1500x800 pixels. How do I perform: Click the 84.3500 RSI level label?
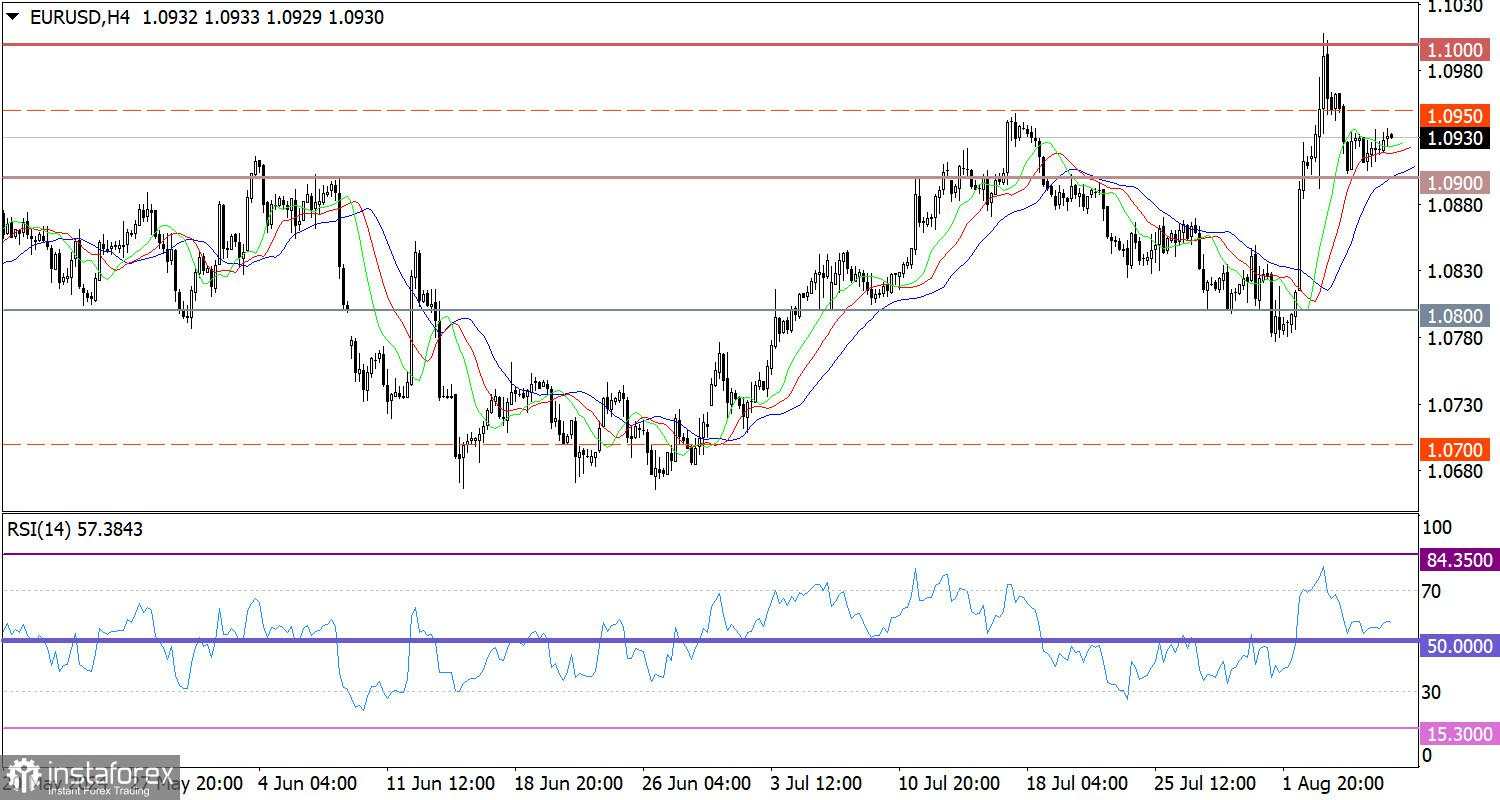pos(1461,560)
